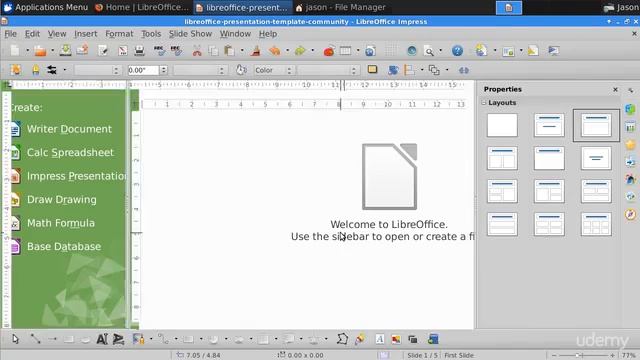The width and height of the screenshot is (640, 360).
Task: Click the Navigator compass icon in toolbar
Action: coord(412,51)
